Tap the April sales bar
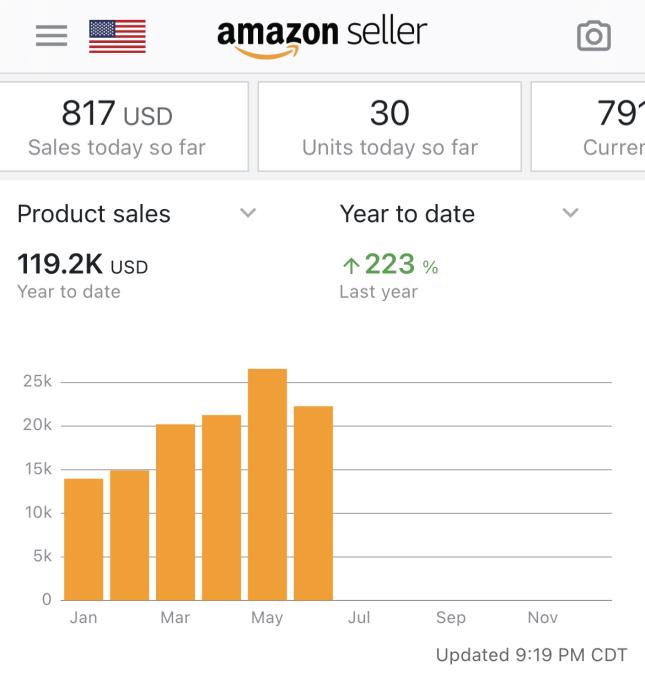 (221, 507)
